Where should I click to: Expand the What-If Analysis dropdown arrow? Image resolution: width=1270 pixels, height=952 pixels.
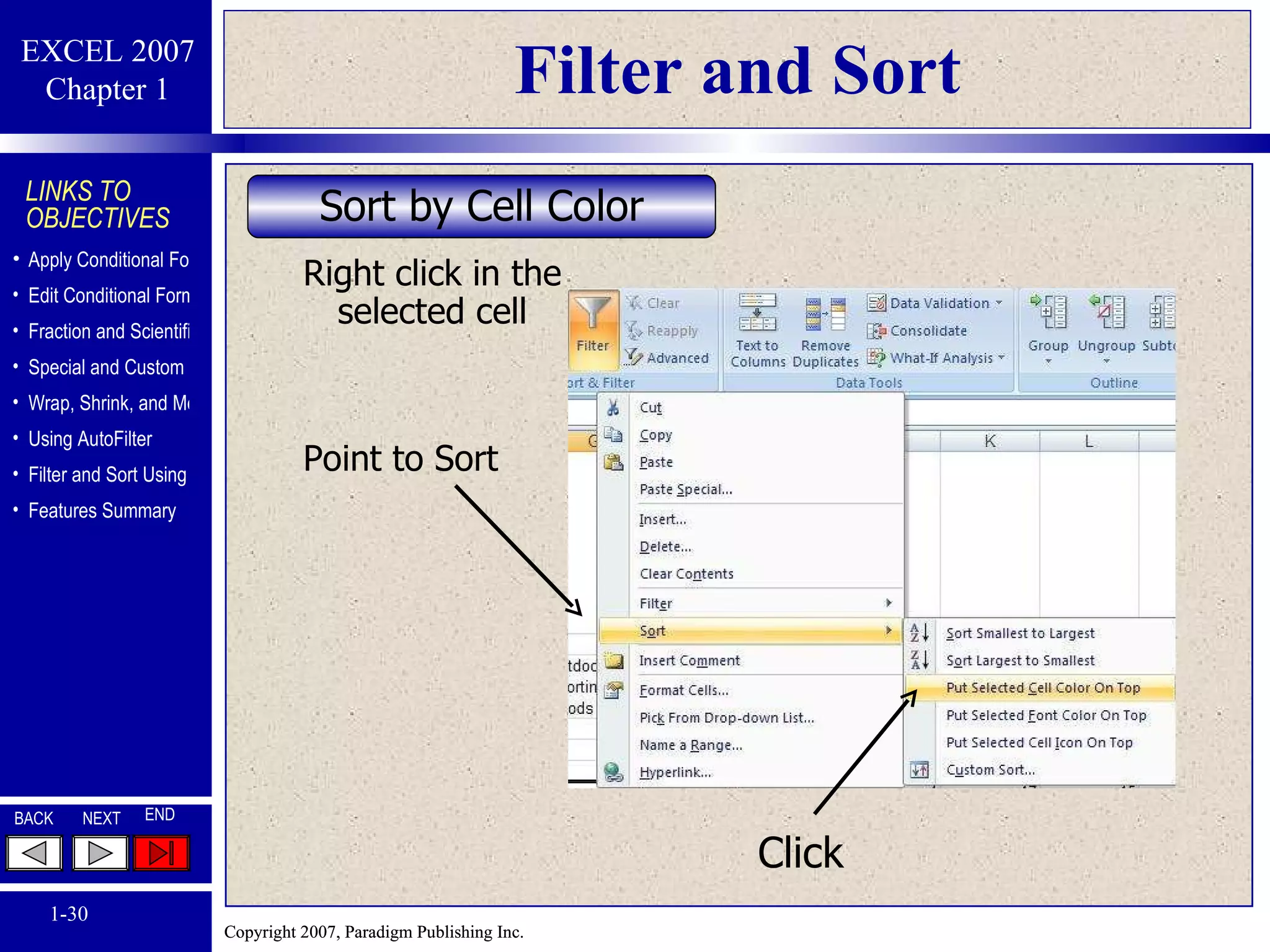click(x=1001, y=357)
